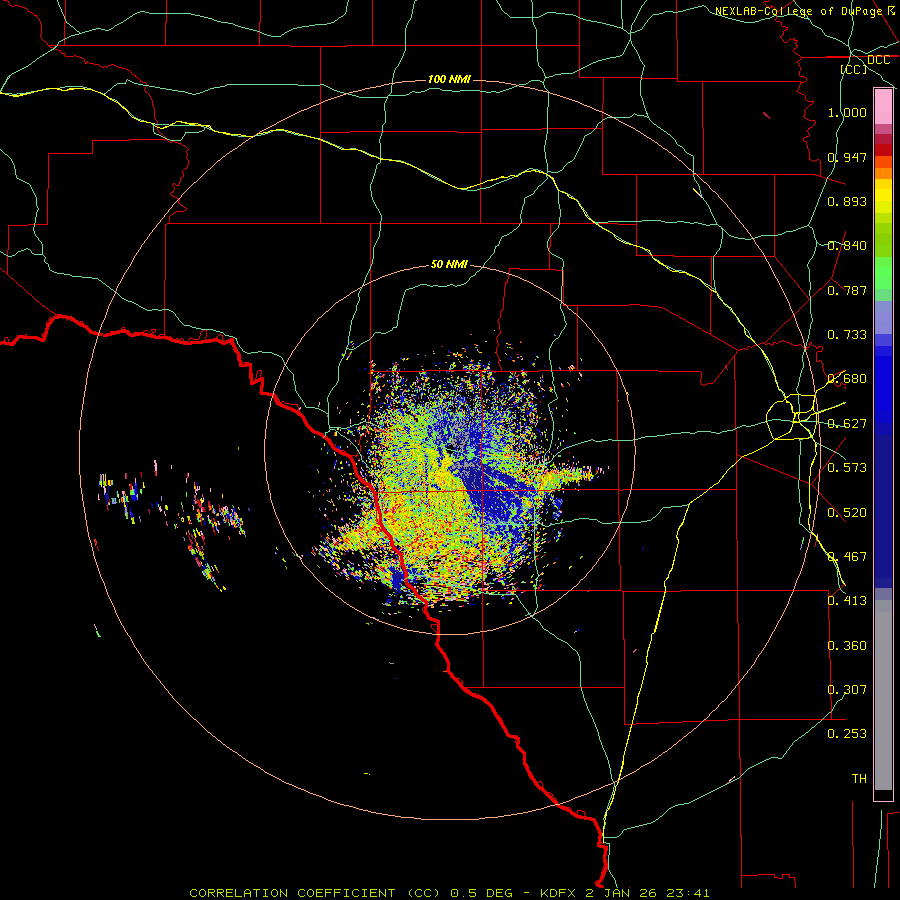Screen dimensions: 900x900
Task: Click the 1.000 value on color scale
Action: coord(847,112)
